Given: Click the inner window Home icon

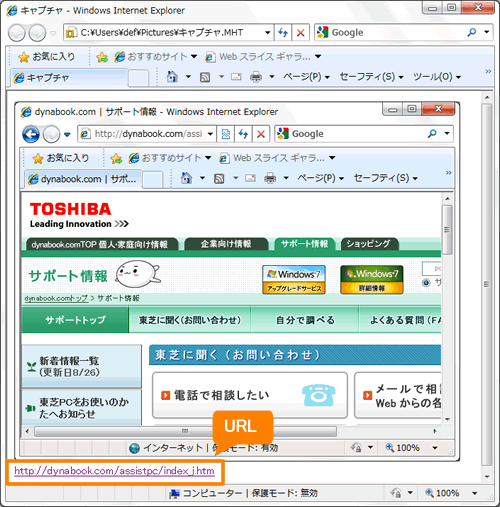Looking at the screenshot, I should (186, 178).
